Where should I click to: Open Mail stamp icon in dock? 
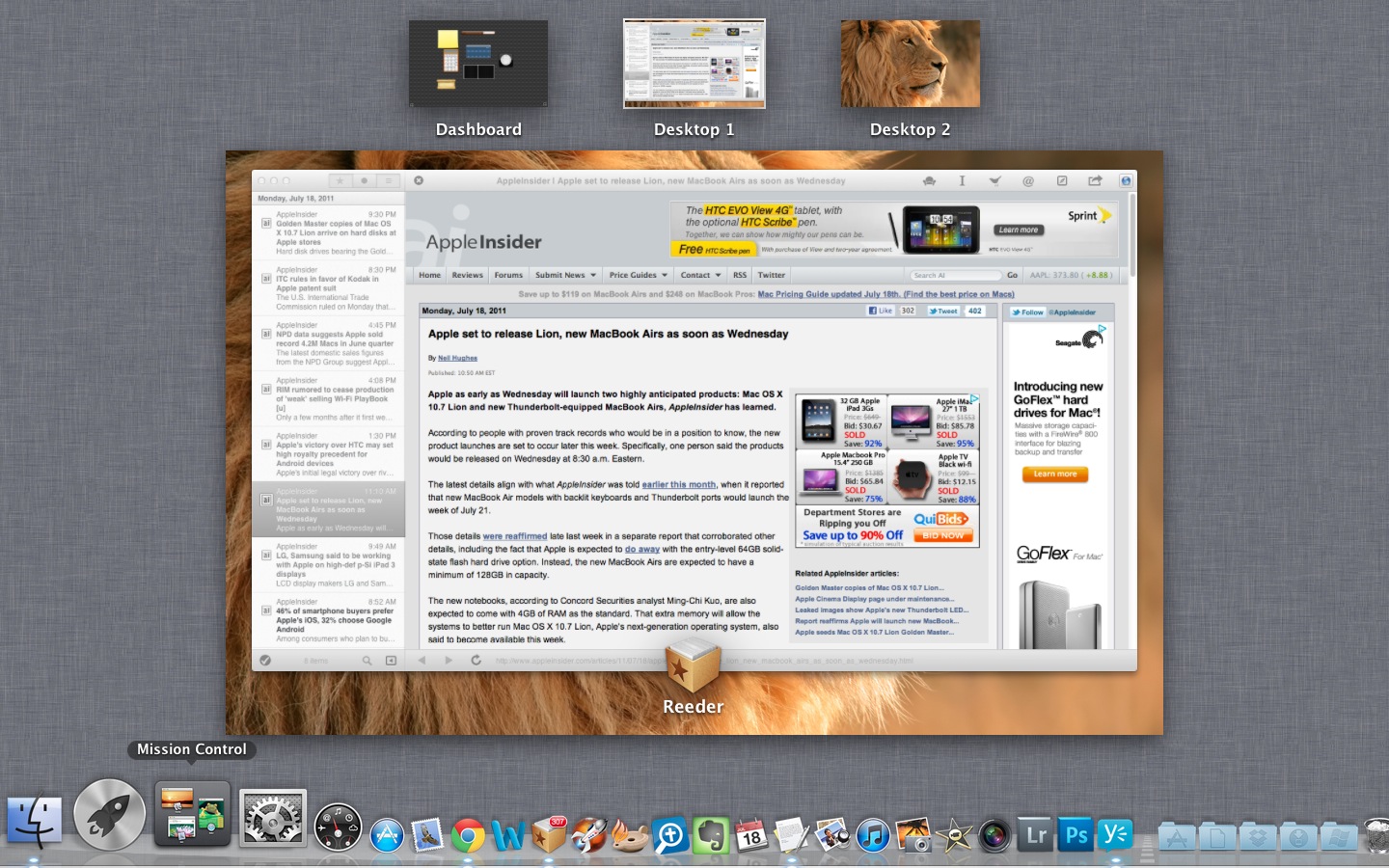(x=427, y=835)
